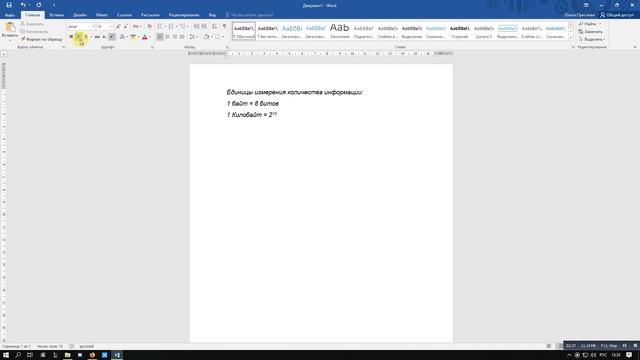Switch to the Дизайн ribbon tab
Image resolution: width=640 pixels, height=360 pixels.
click(x=80, y=15)
